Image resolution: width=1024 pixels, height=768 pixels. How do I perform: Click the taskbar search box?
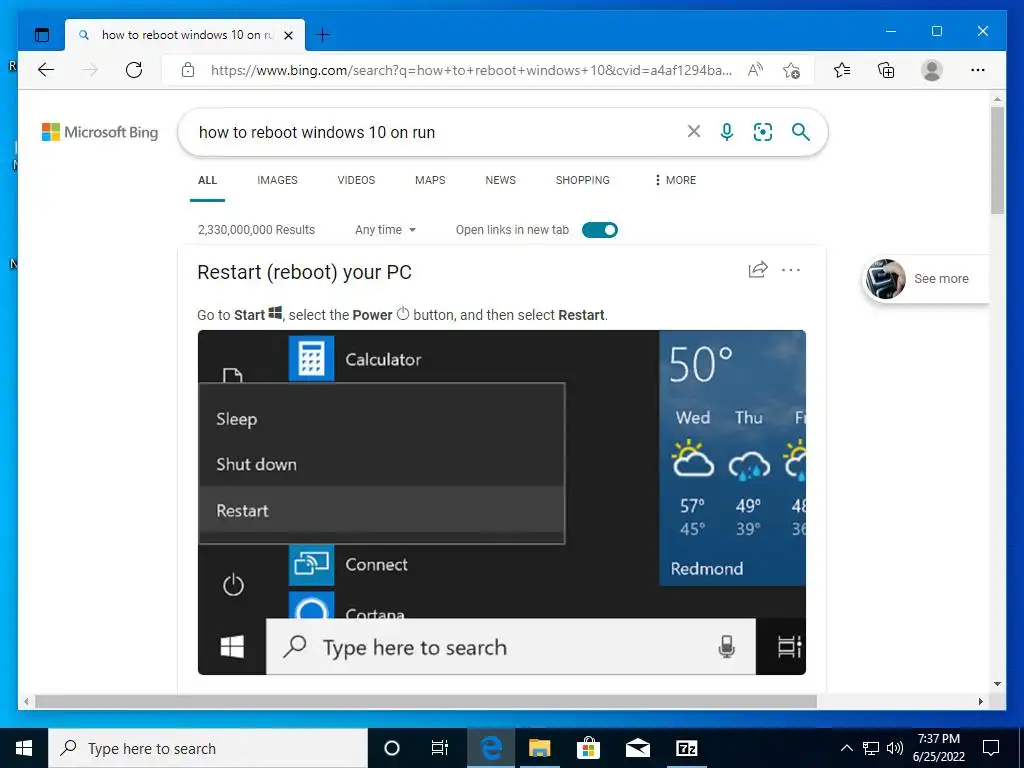pos(208,748)
